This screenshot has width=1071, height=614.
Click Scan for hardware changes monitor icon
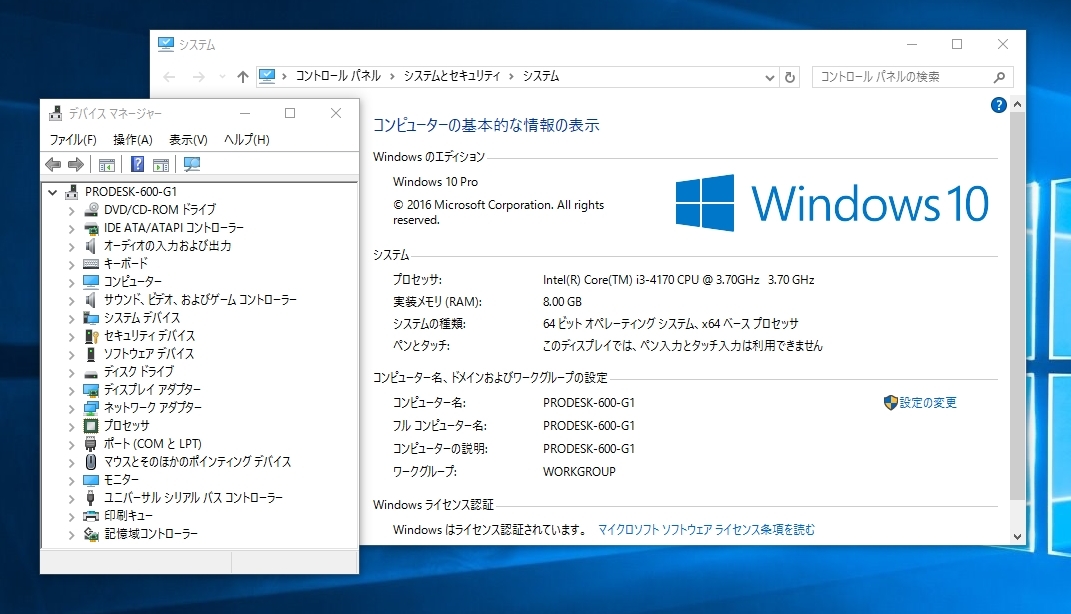(x=192, y=164)
